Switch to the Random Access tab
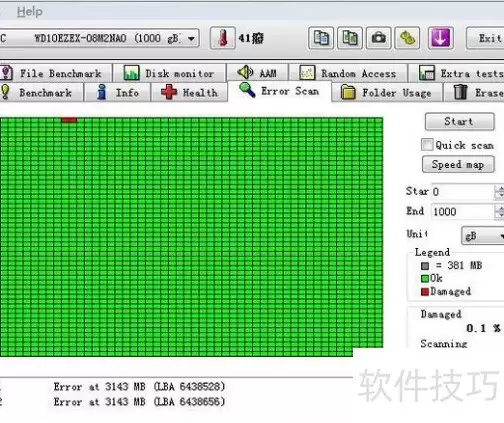This screenshot has width=504, height=423. point(348,73)
